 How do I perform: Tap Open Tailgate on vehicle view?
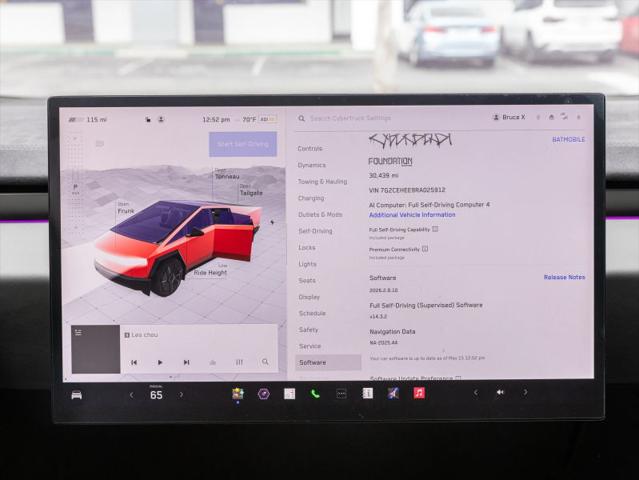[x=251, y=191]
